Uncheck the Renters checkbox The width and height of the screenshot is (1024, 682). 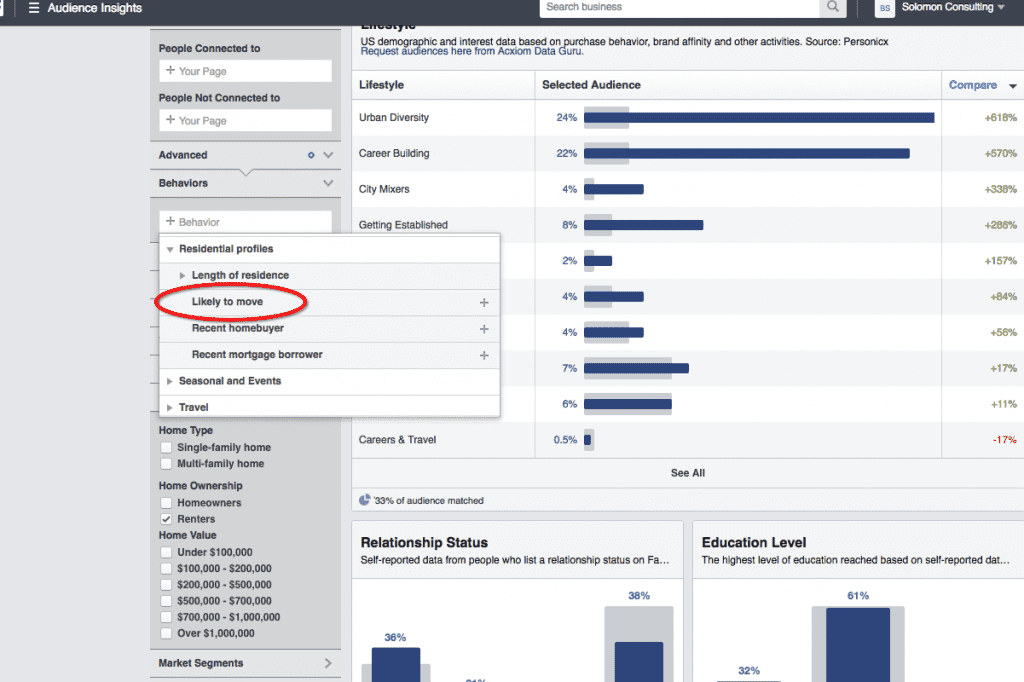click(166, 519)
